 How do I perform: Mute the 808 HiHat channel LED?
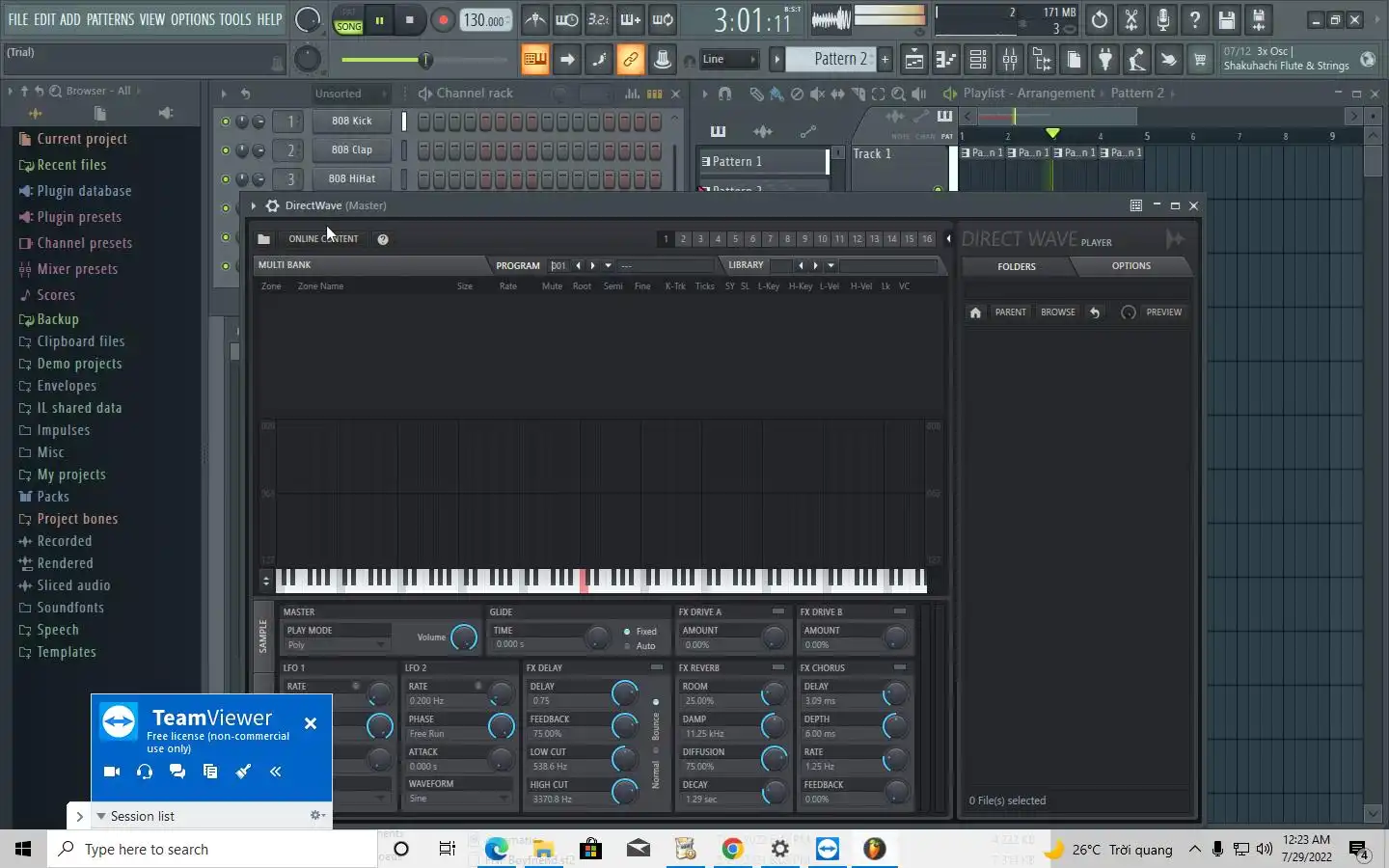click(x=226, y=179)
